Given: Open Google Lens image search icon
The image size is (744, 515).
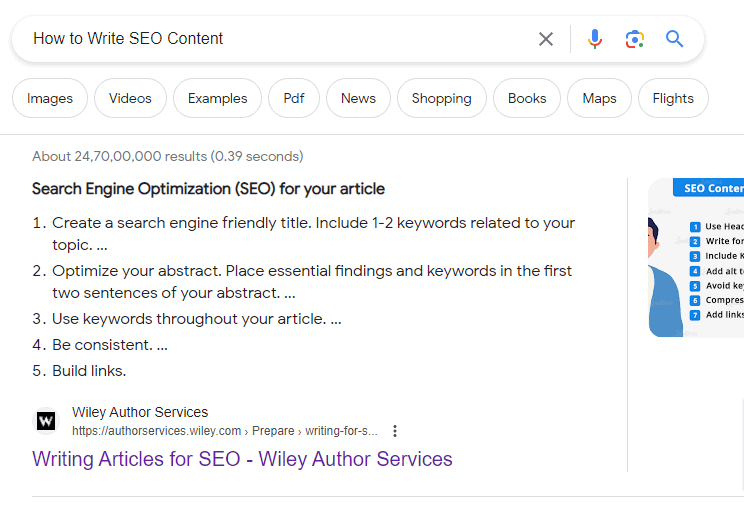Looking at the screenshot, I should (634, 39).
